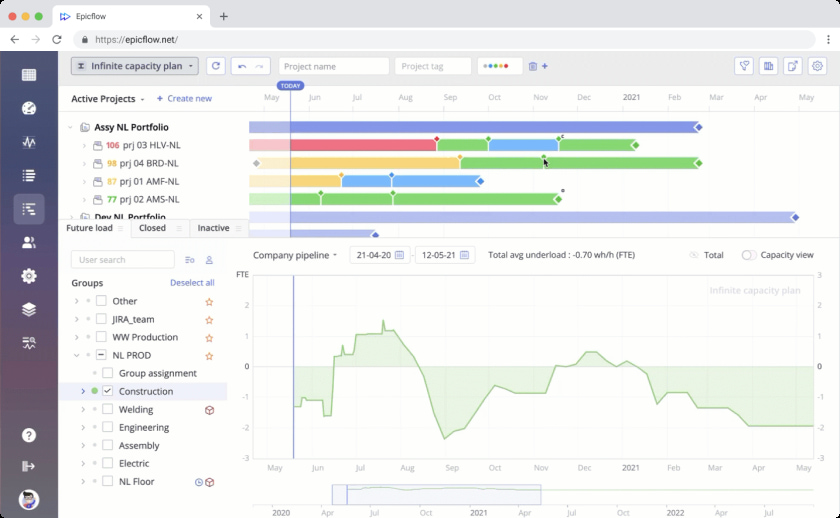Open the colored dots priority filter

(499, 66)
